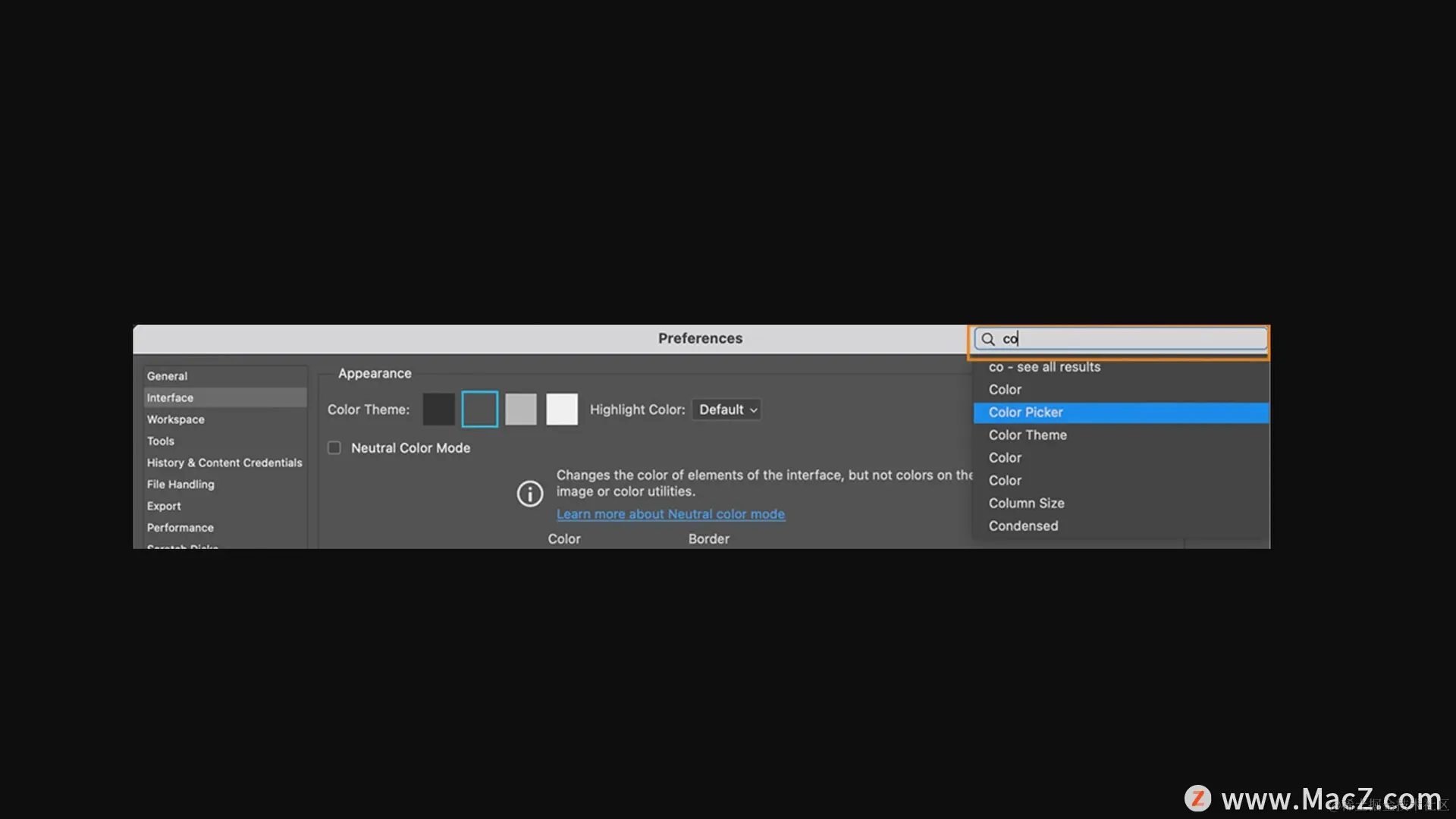1456x819 pixels.
Task: Select the white color theme swatch
Action: (562, 409)
